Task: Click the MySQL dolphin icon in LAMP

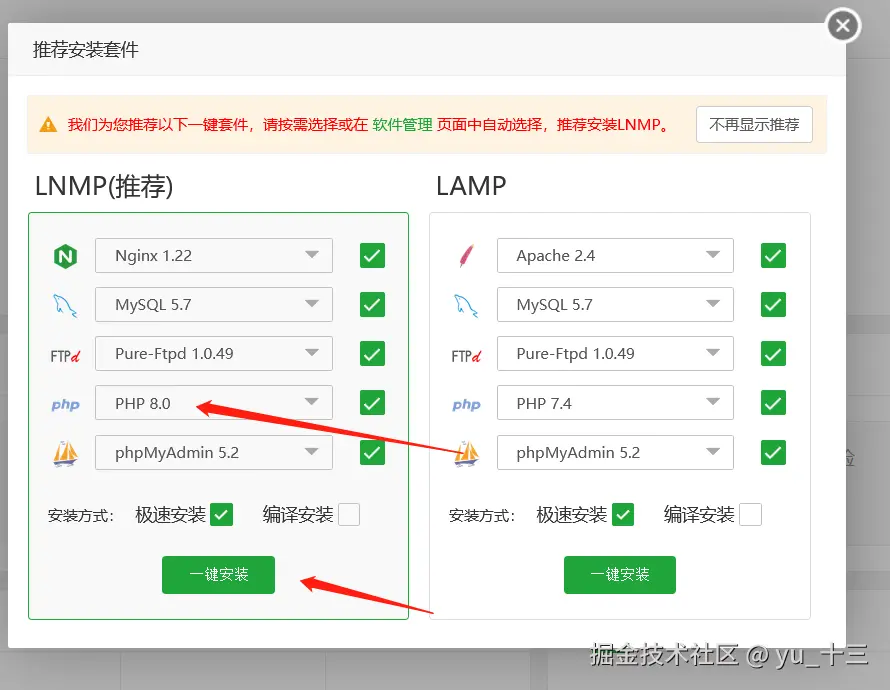Action: pos(466,305)
